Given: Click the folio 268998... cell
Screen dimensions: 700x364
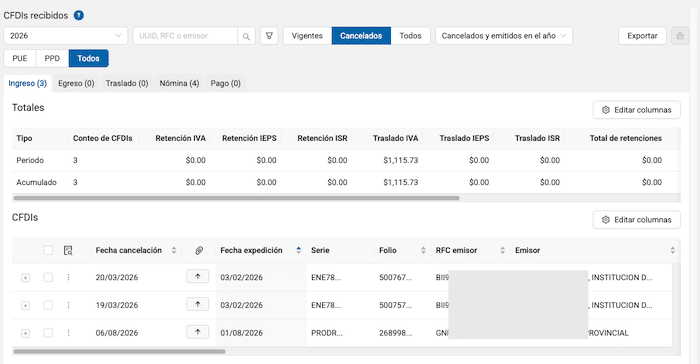Looking at the screenshot, I should point(396,333).
